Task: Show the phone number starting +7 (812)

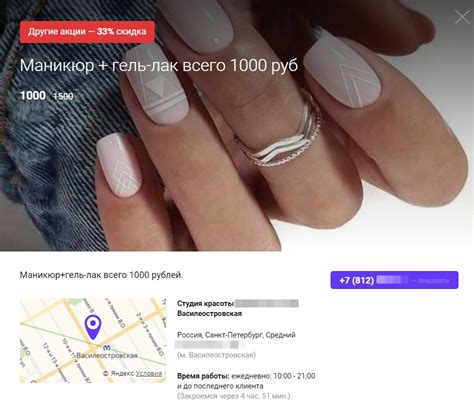Action: 394,280
